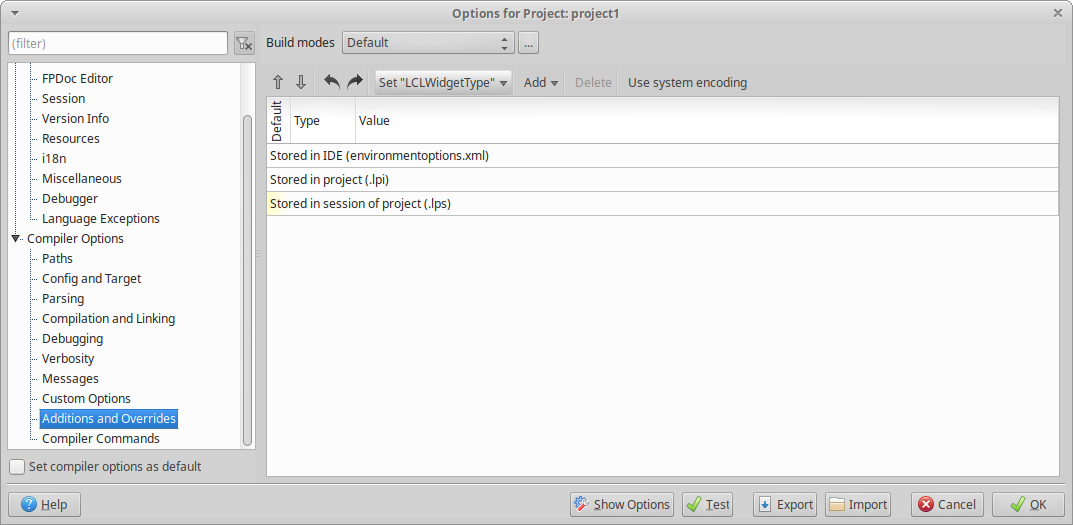
Task: Select row Stored in session of project (.lps)
Action: point(662,203)
